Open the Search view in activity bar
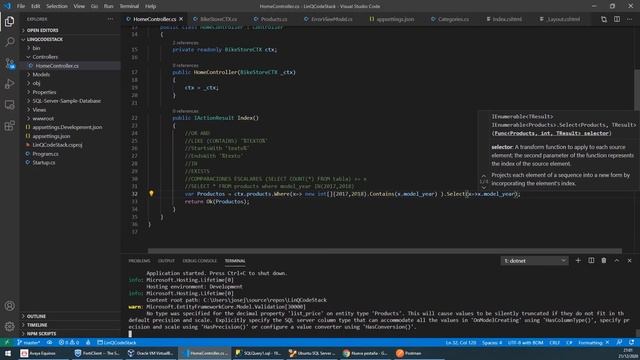Viewport: 640px width, 360px height. coord(9,42)
